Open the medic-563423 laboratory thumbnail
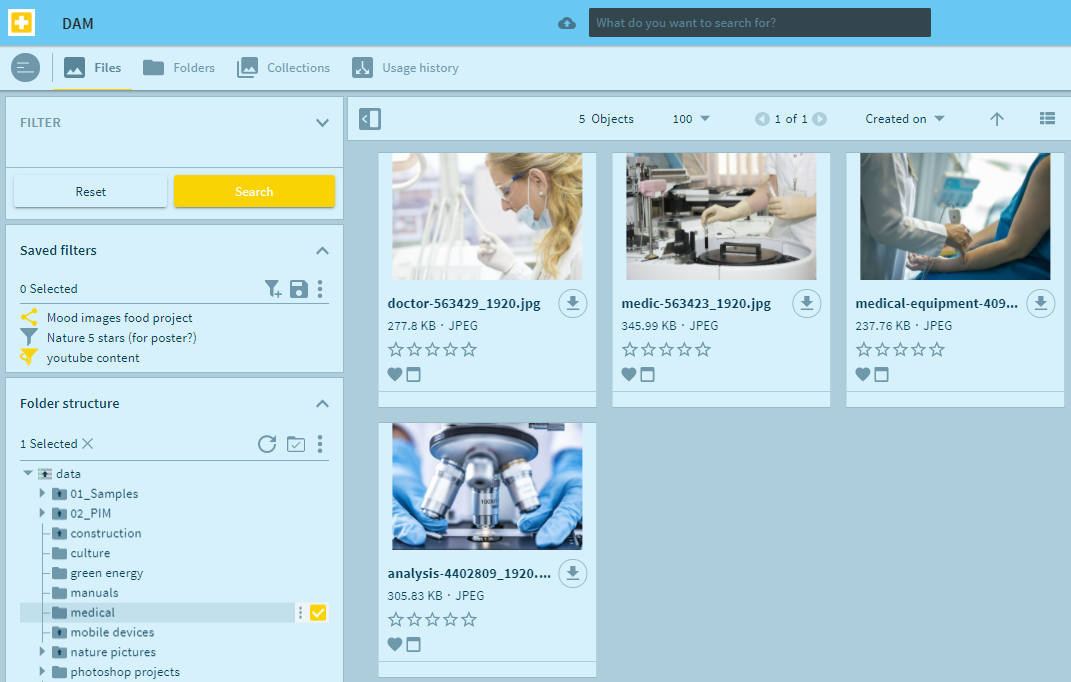The width and height of the screenshot is (1071, 682). coord(721,216)
